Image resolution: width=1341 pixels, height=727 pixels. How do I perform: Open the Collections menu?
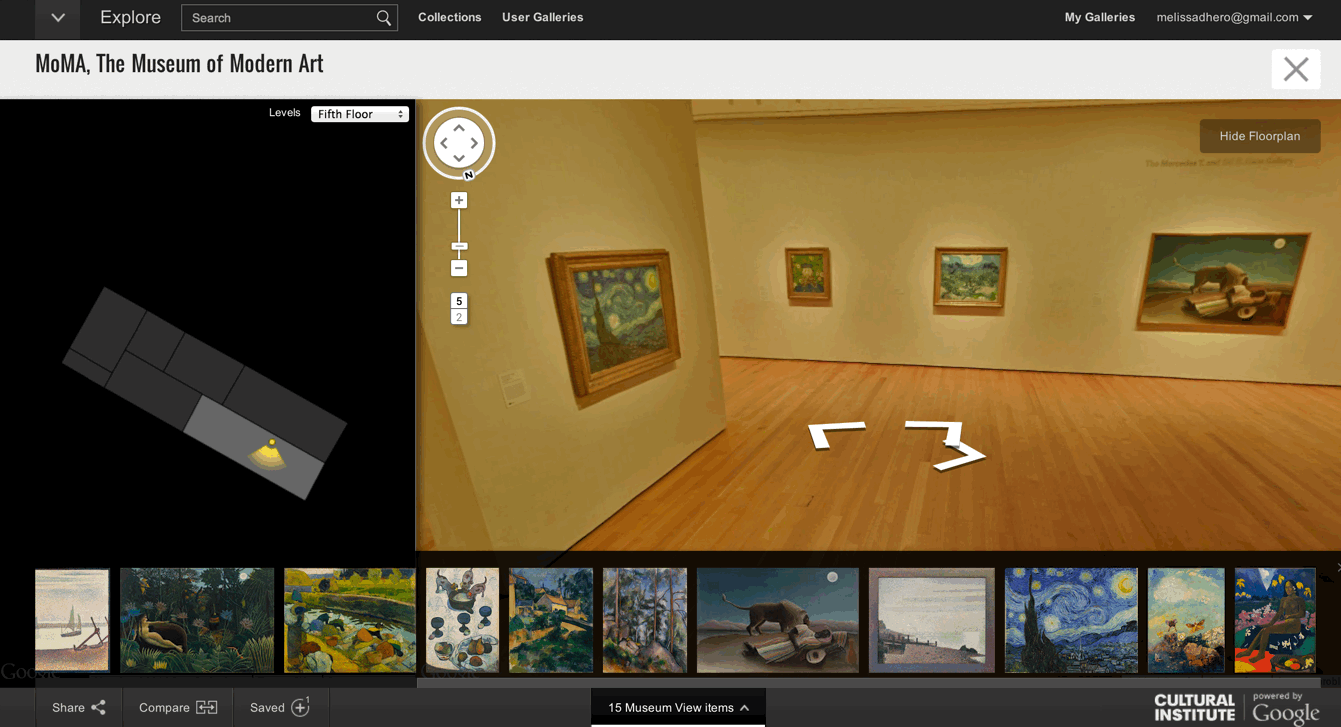click(x=449, y=17)
